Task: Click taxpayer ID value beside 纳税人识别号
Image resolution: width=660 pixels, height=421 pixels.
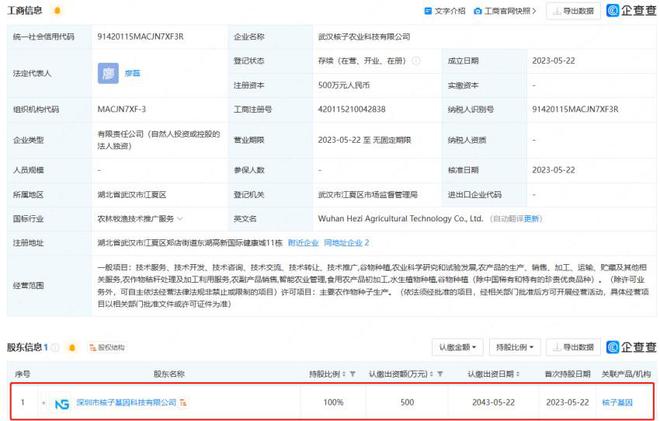Action: coord(575,109)
